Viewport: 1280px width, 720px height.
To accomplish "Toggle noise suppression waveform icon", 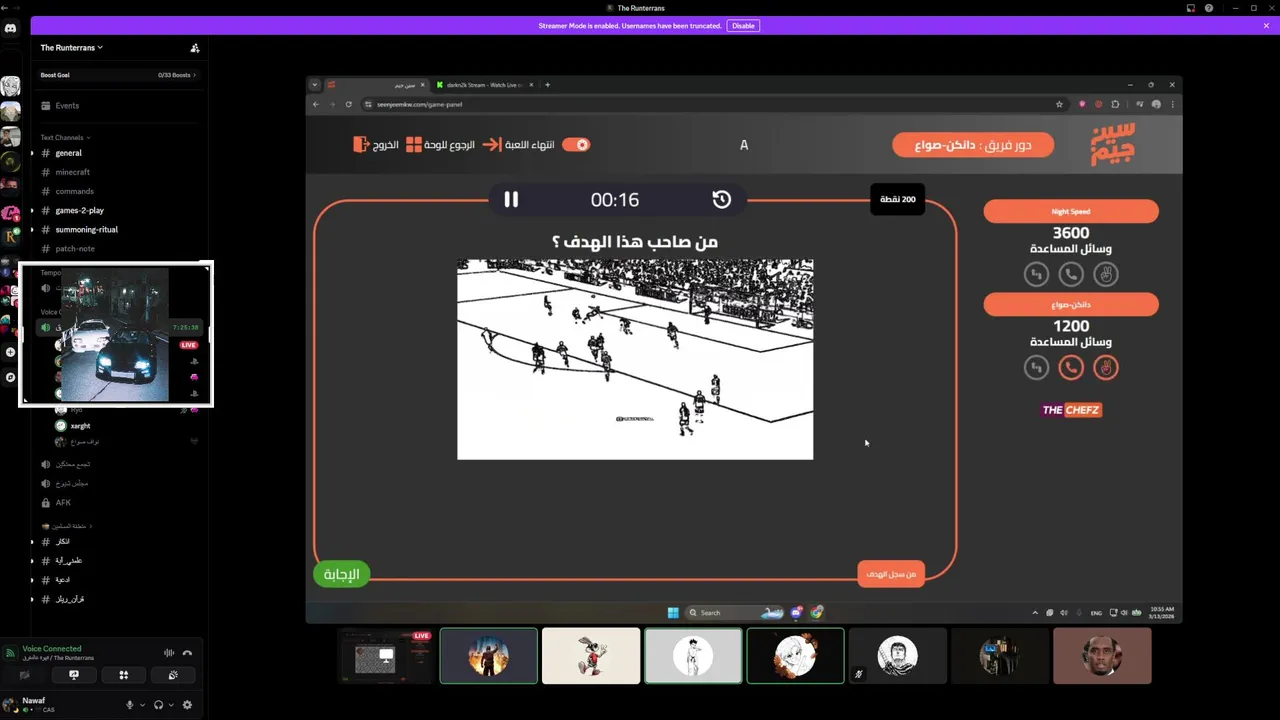I will pyautogui.click(x=168, y=653).
